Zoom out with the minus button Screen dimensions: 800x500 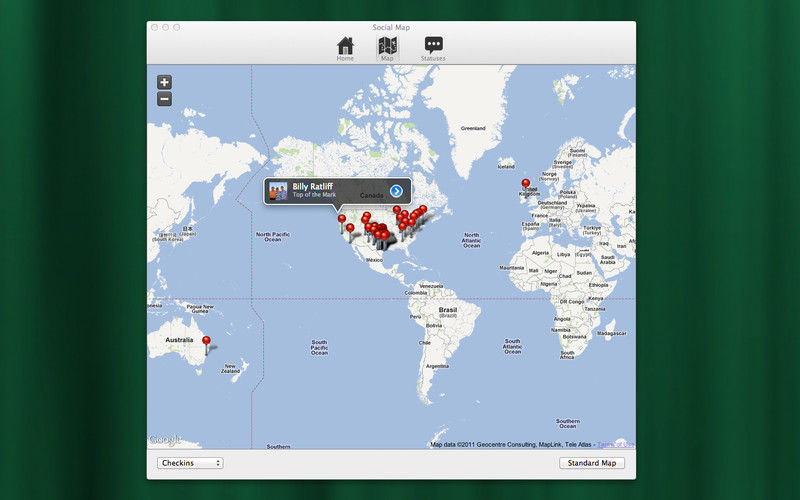coord(164,99)
